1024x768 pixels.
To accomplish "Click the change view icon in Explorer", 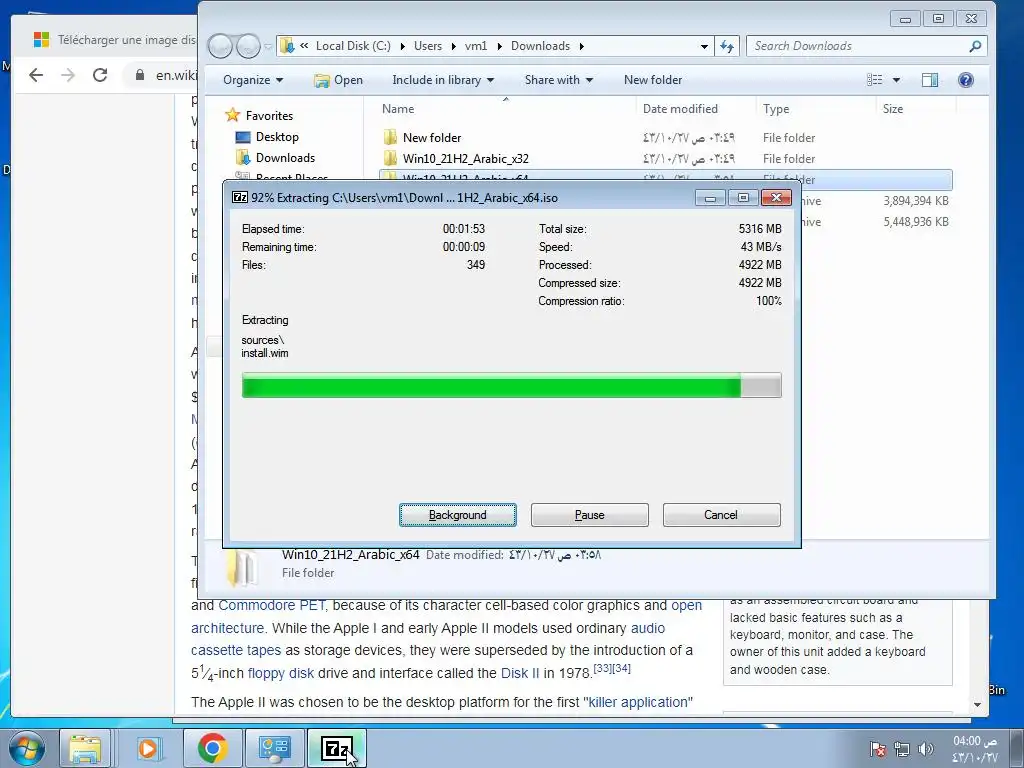I will coord(874,80).
